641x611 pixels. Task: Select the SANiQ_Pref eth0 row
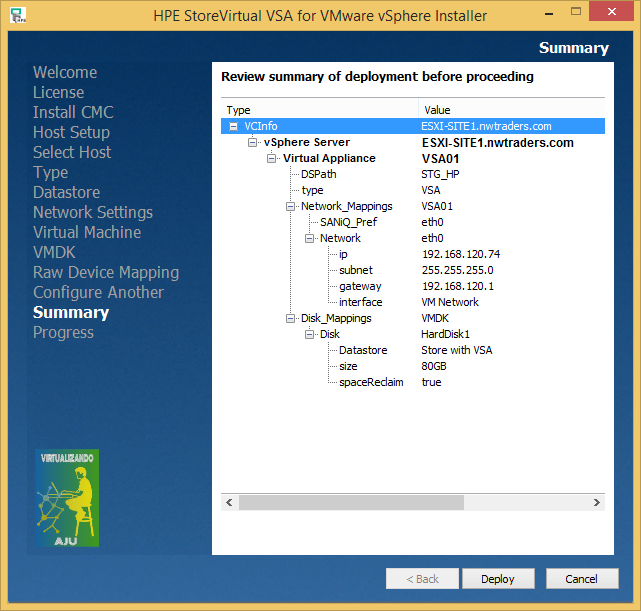tap(348, 222)
